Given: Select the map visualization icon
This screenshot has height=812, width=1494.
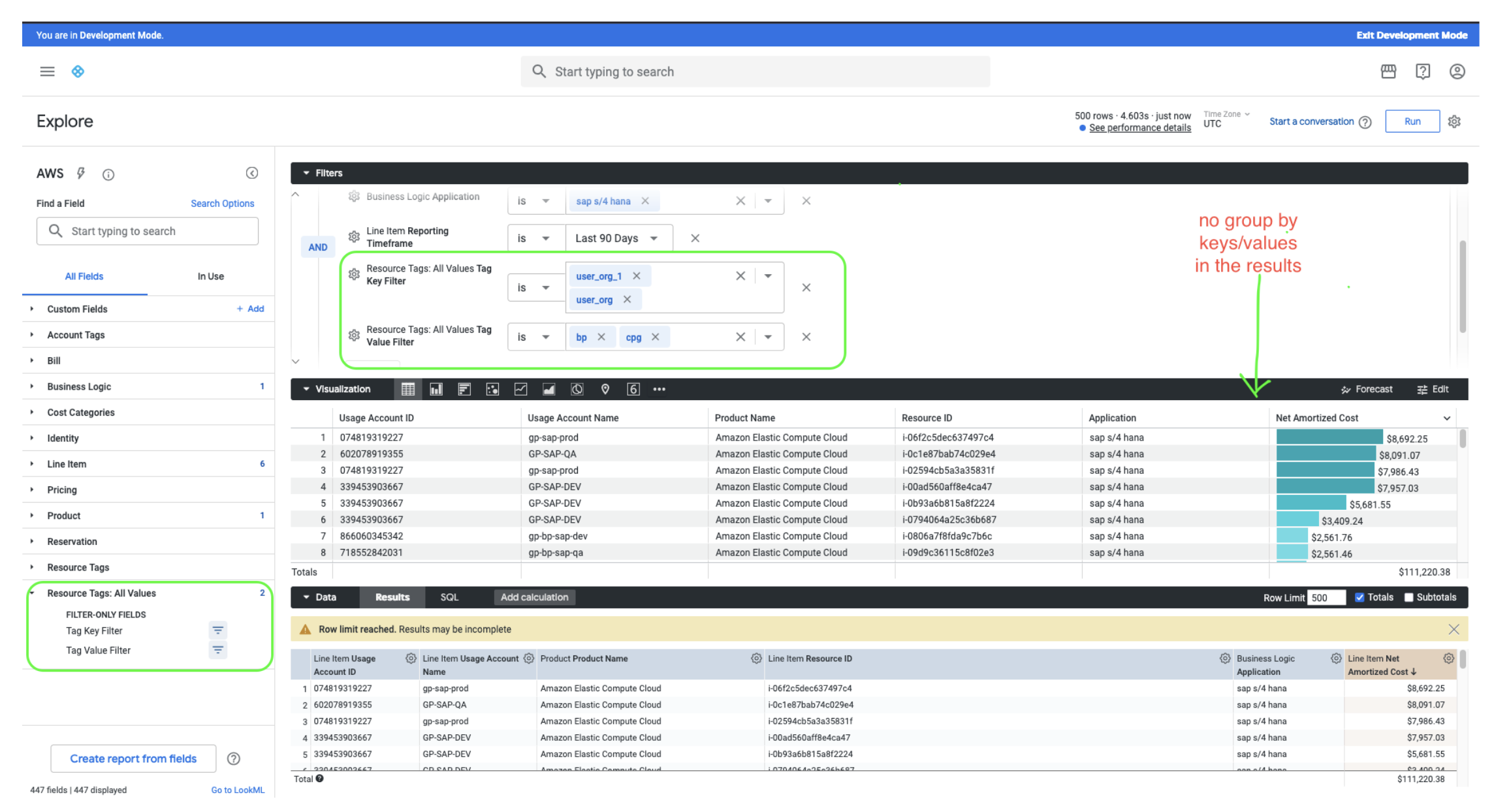Looking at the screenshot, I should click(605, 390).
